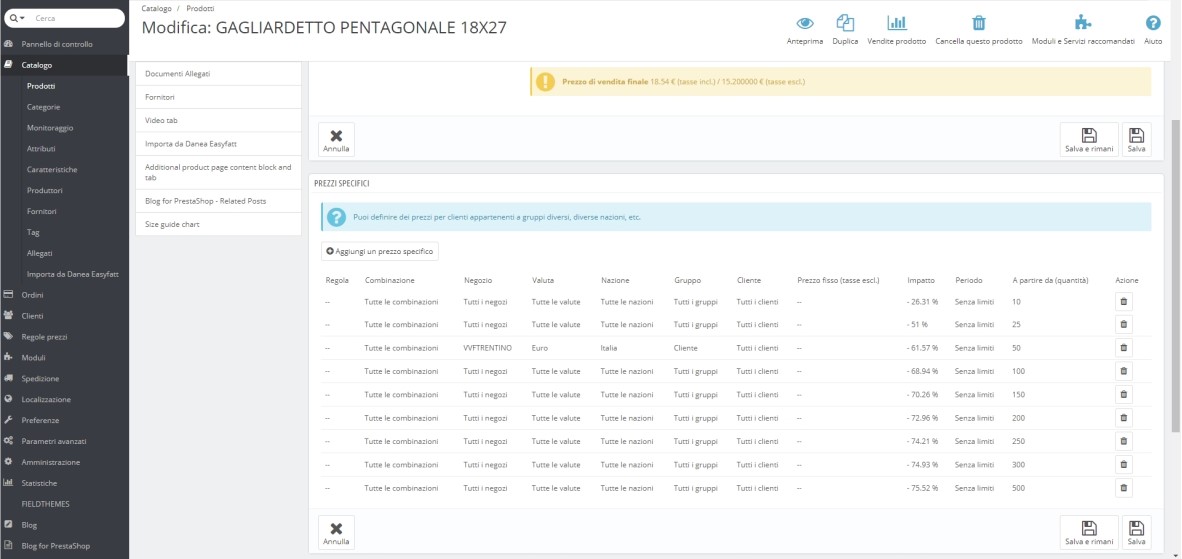Click the top Annulla button

point(336,139)
